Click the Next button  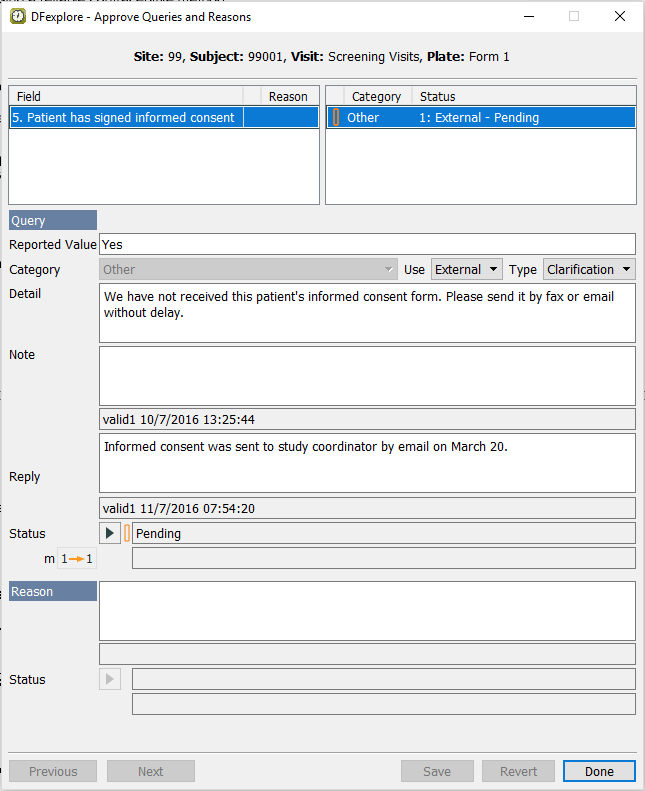point(151,771)
